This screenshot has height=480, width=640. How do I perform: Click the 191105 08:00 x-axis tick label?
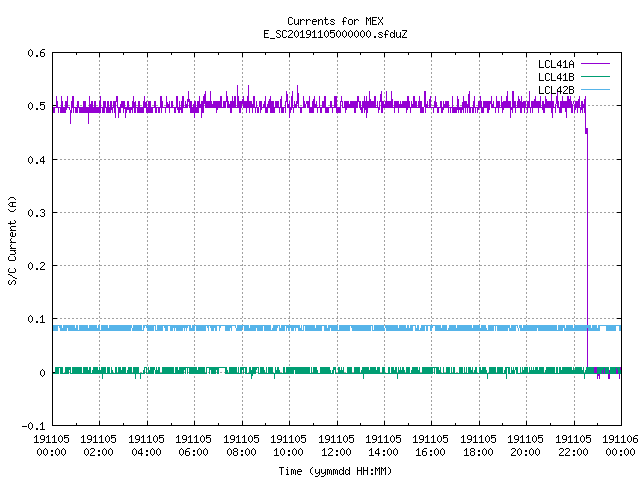point(241,446)
